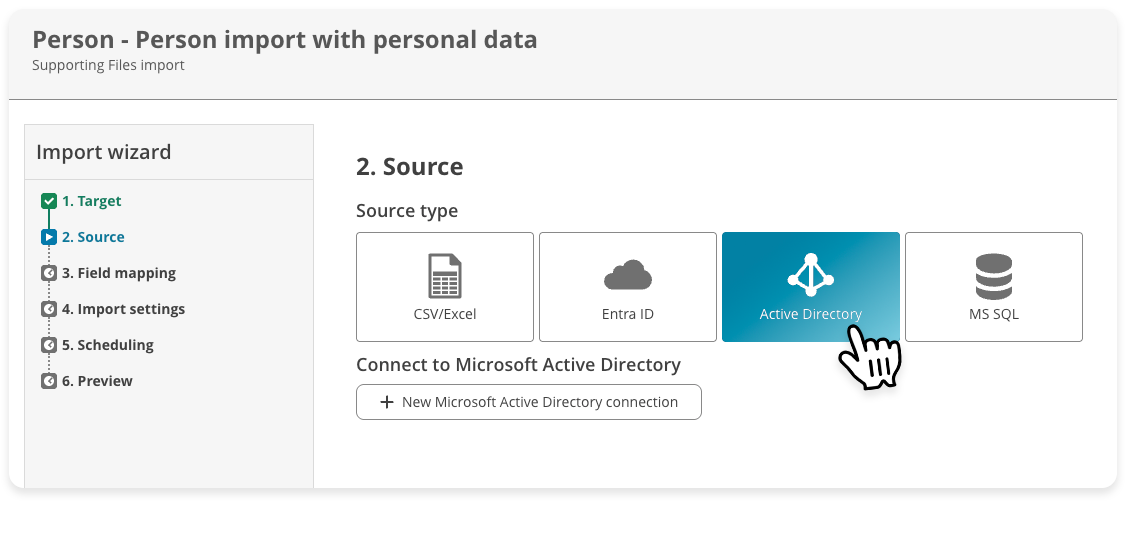
Task: Select the 2. Source step label
Action: click(93, 237)
